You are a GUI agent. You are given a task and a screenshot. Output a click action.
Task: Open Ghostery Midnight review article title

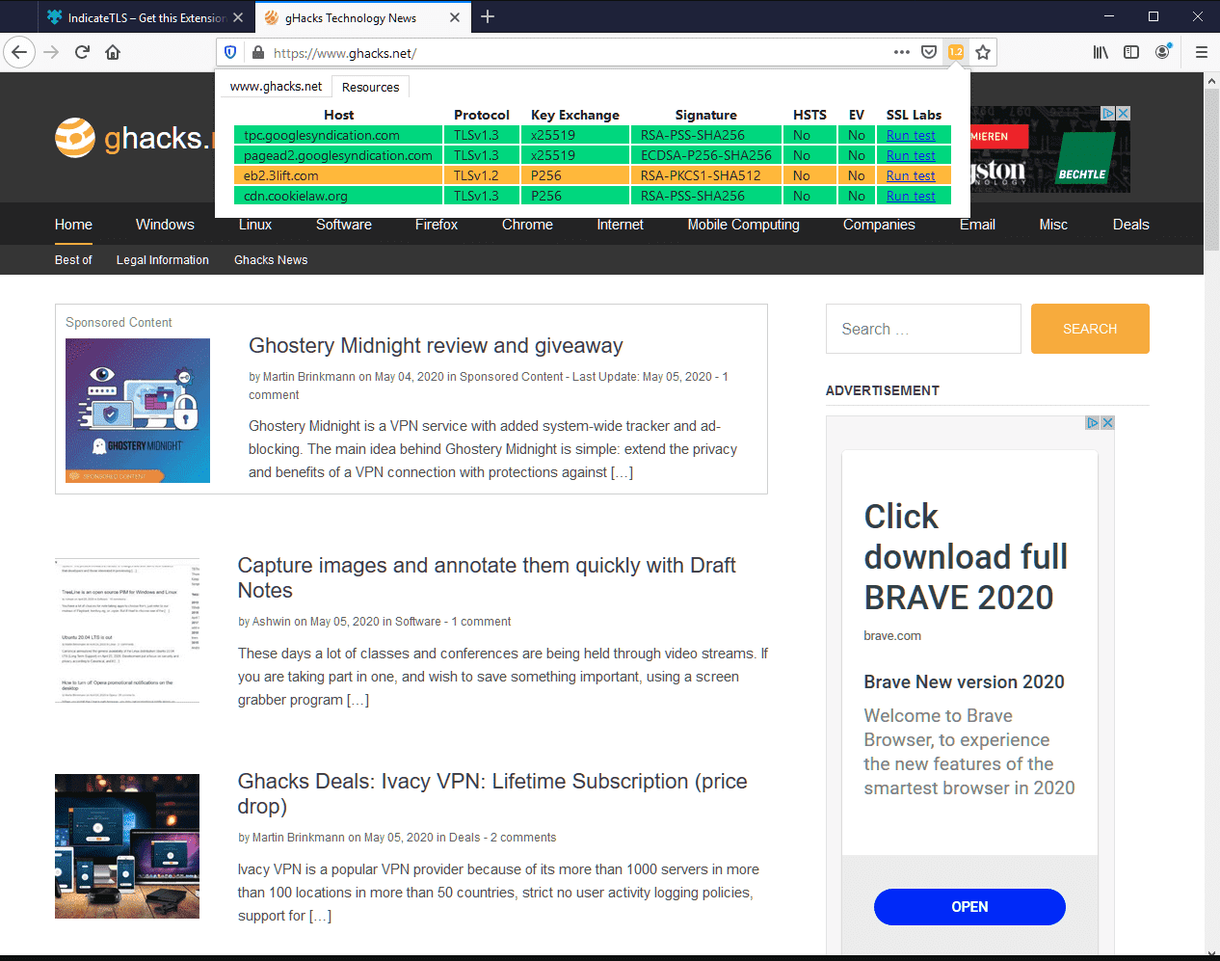click(x=436, y=346)
